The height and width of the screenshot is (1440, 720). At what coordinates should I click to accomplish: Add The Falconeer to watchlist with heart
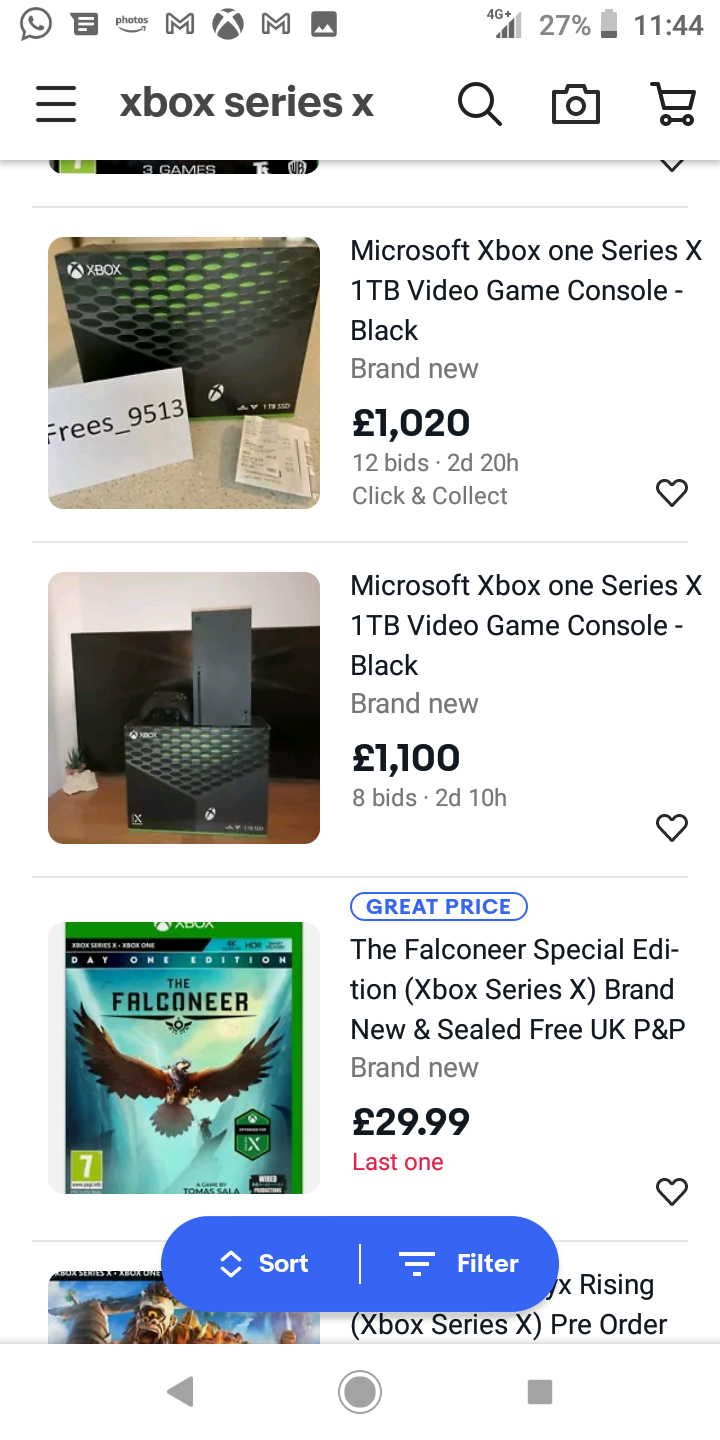click(672, 1191)
